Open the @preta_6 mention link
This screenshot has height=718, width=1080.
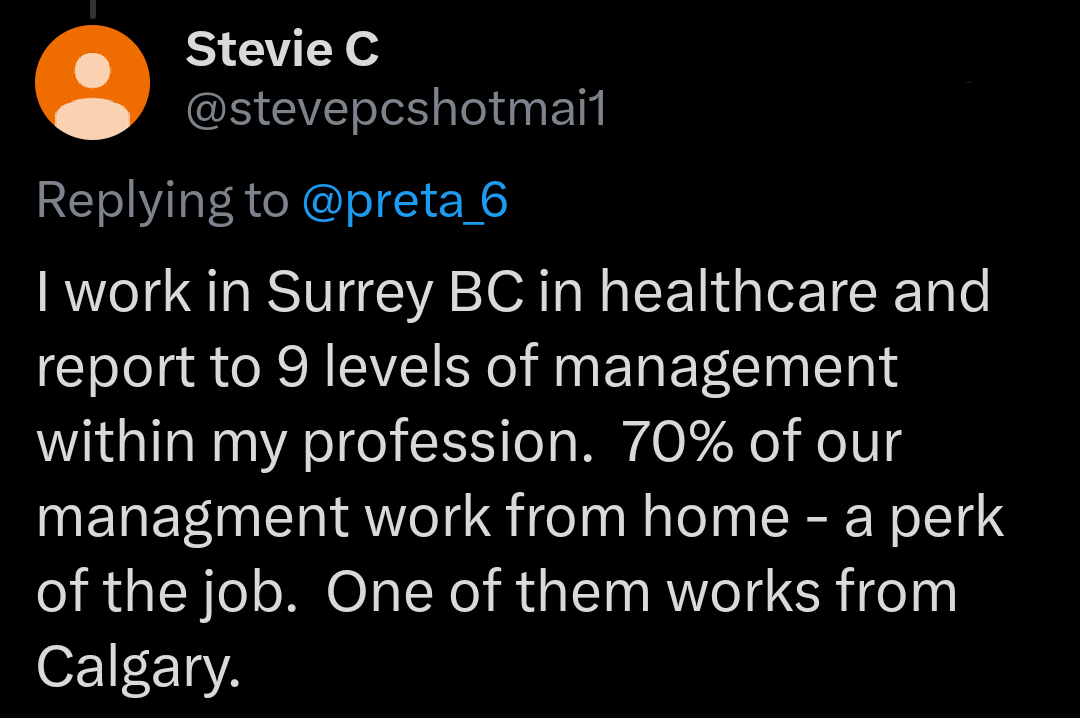405,200
